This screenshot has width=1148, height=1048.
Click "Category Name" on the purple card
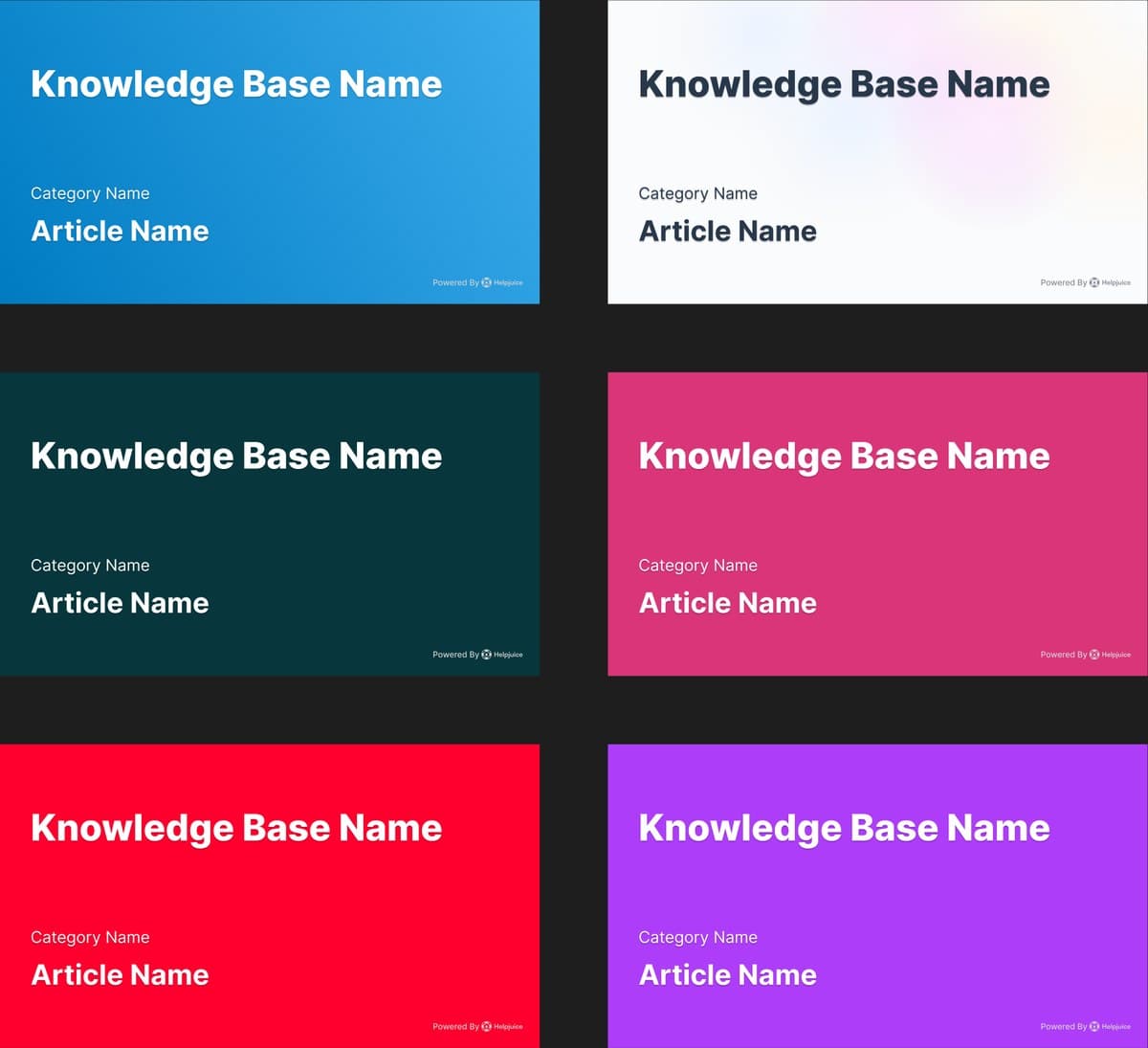[x=697, y=937]
